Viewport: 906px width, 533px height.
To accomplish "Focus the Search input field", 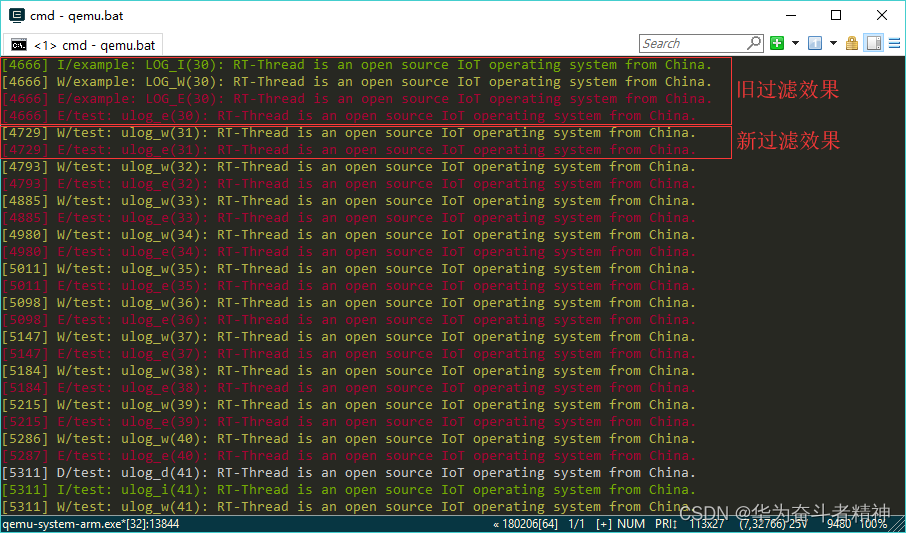I will (x=693, y=43).
